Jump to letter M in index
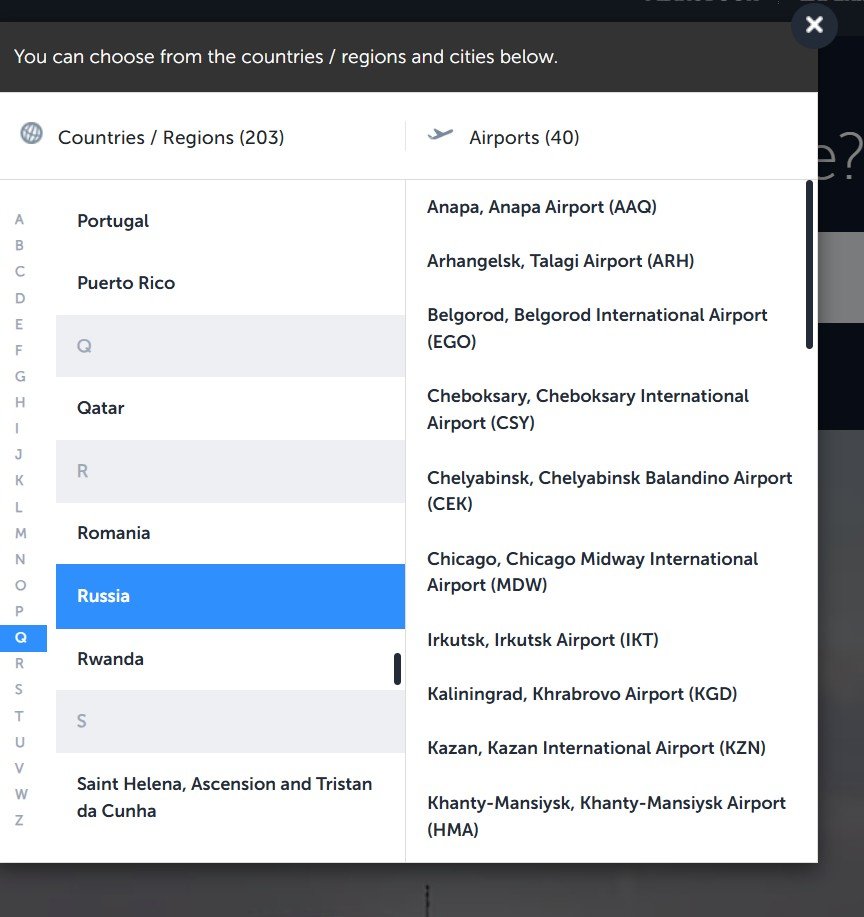The width and height of the screenshot is (864, 917). click(20, 533)
